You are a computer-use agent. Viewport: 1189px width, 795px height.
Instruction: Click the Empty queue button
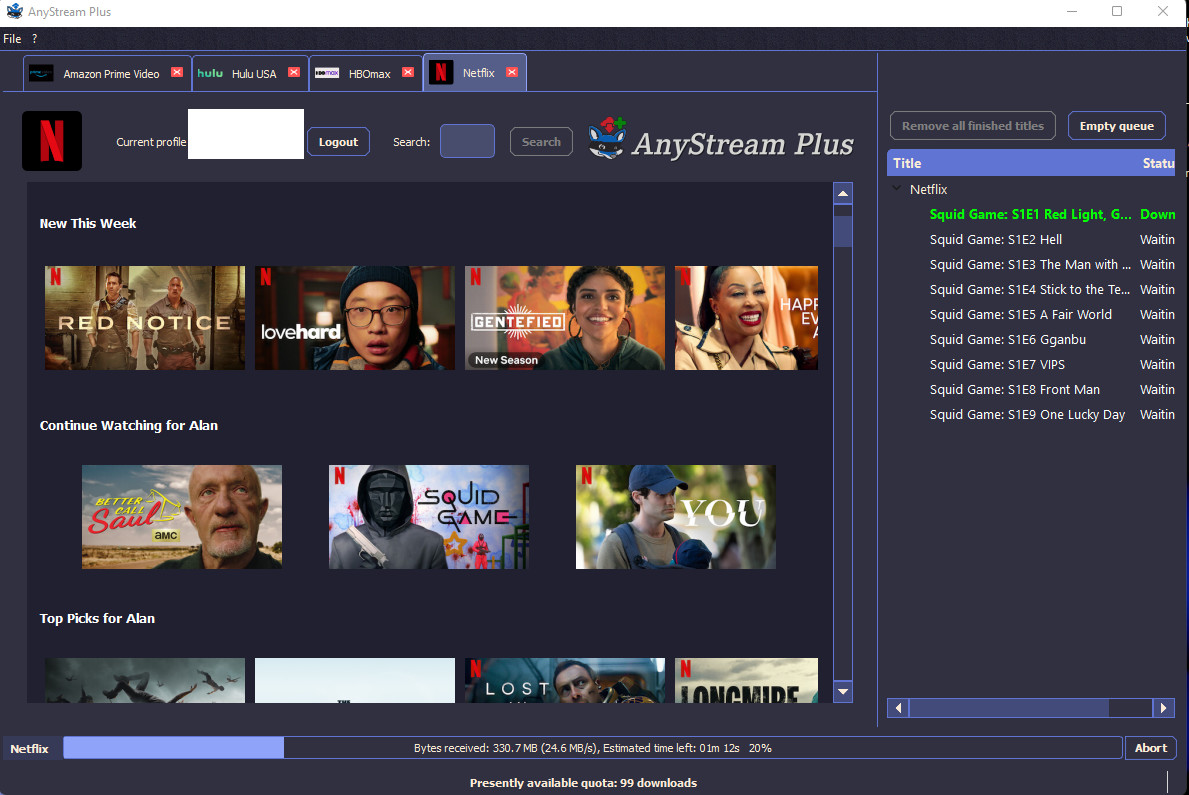(1116, 126)
